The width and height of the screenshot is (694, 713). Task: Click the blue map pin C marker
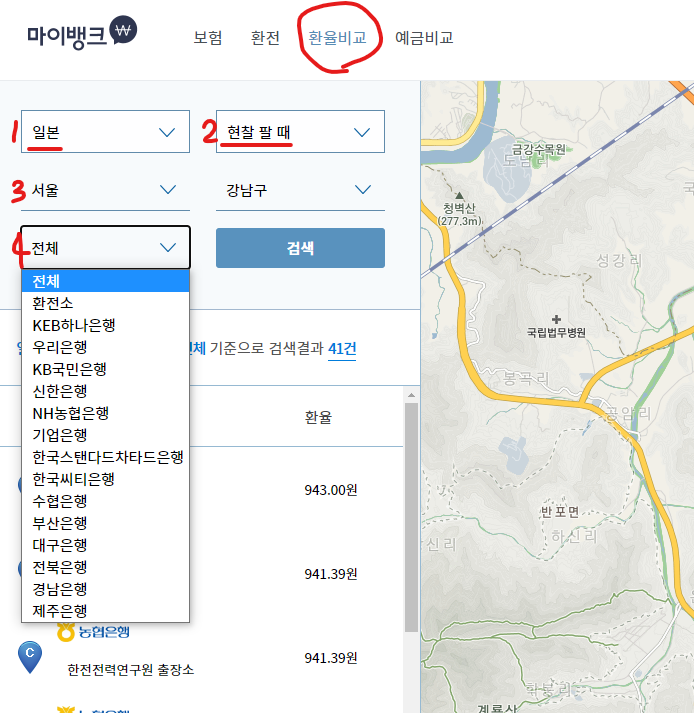(x=30, y=657)
